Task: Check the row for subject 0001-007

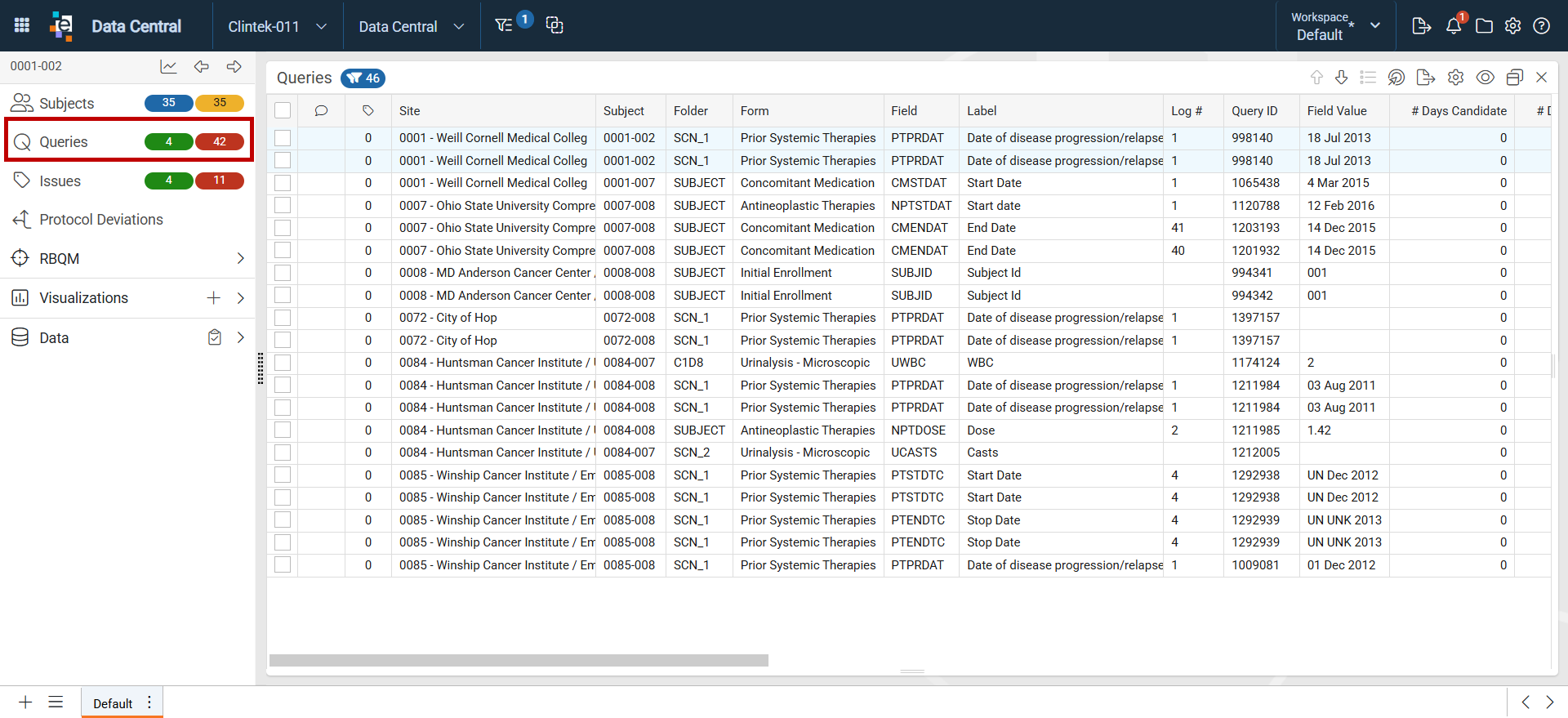Action: pos(283,183)
